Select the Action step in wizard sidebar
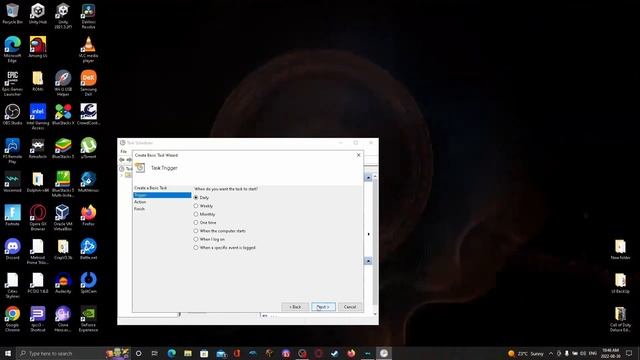The image size is (640, 360). pyautogui.click(x=140, y=202)
